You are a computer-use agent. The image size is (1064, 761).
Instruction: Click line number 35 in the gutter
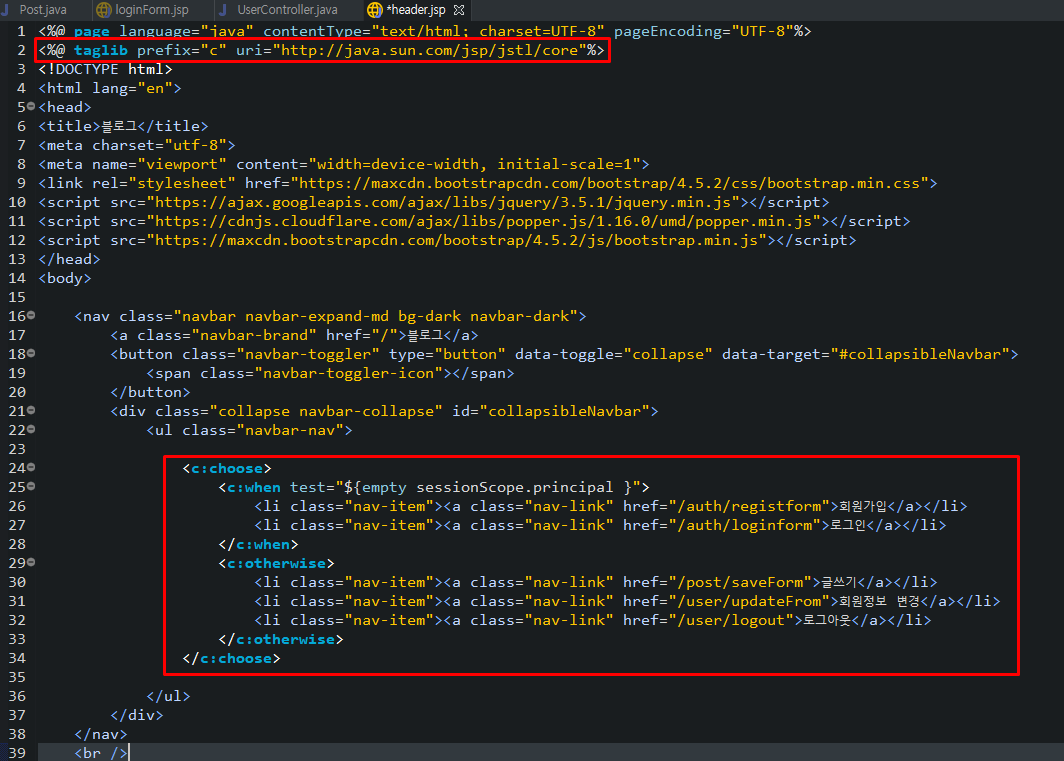click(x=17, y=678)
